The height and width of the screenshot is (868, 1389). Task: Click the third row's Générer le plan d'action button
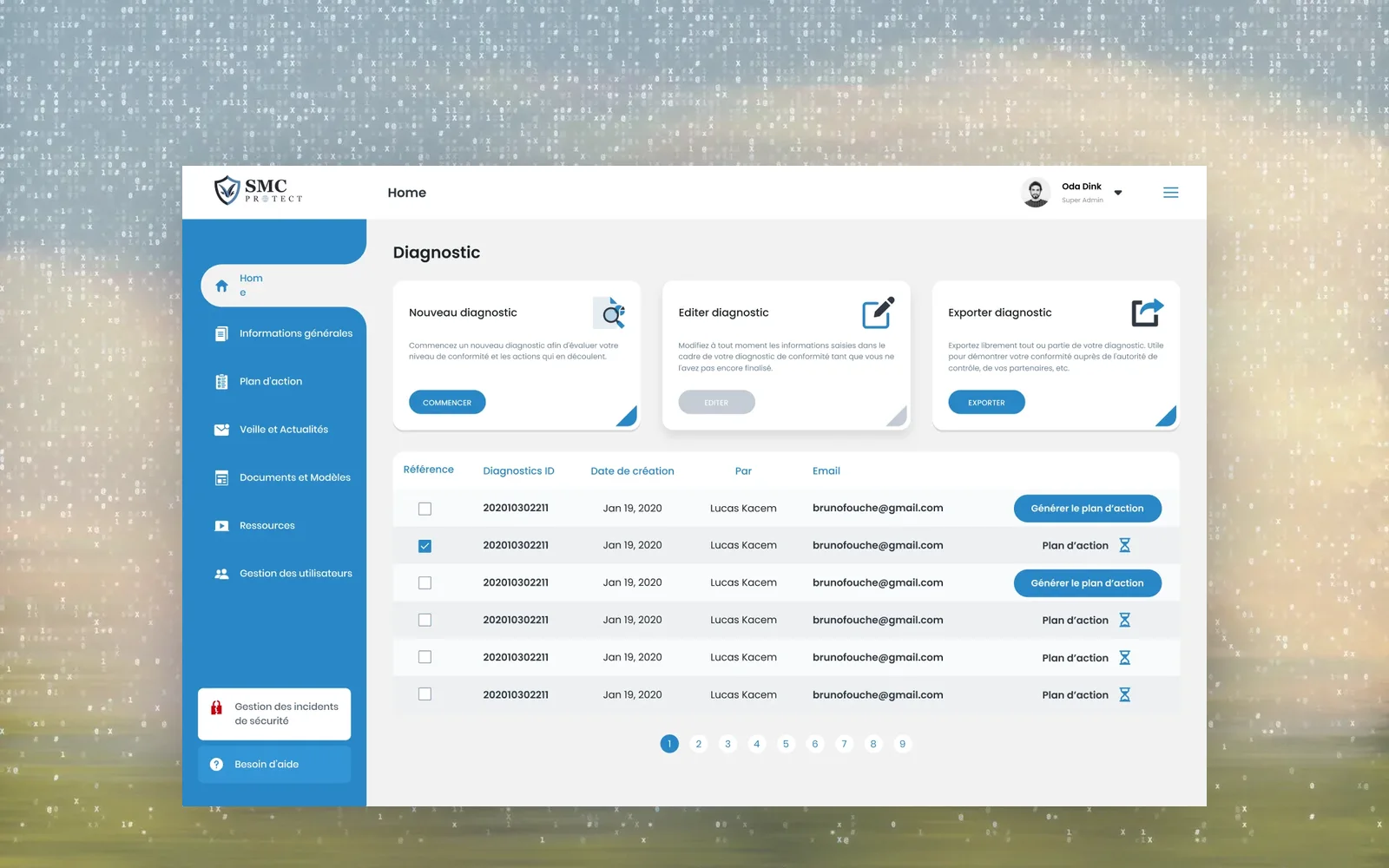tap(1088, 583)
